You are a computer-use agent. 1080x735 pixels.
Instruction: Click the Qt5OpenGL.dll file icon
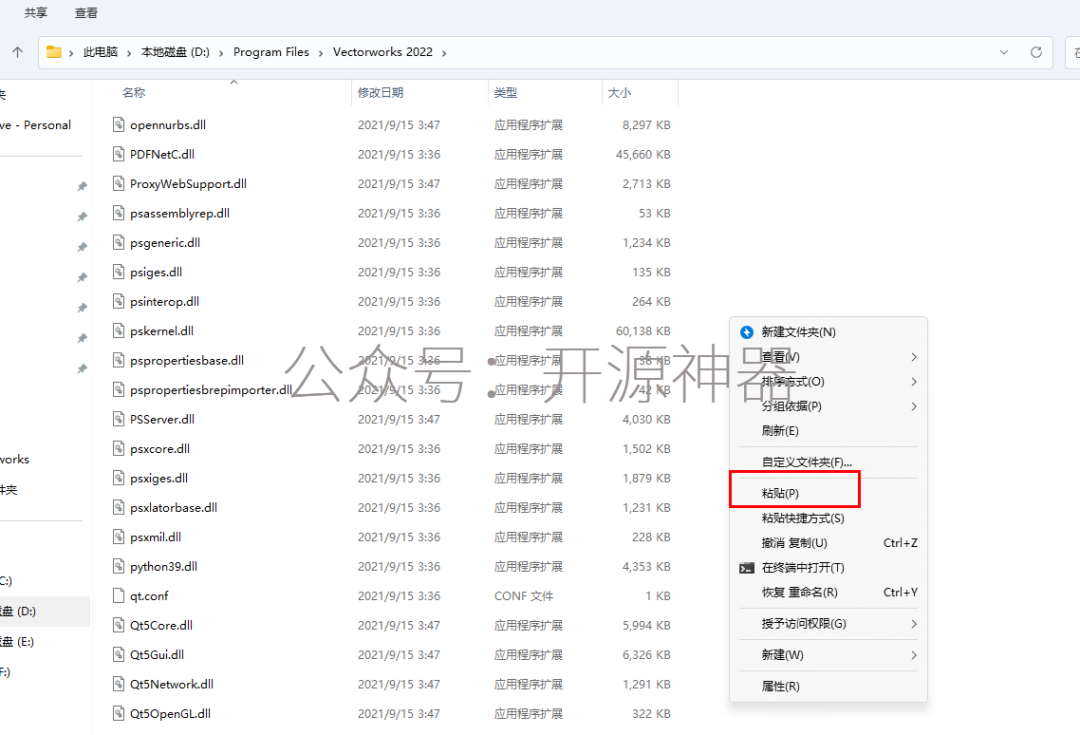click(x=118, y=714)
